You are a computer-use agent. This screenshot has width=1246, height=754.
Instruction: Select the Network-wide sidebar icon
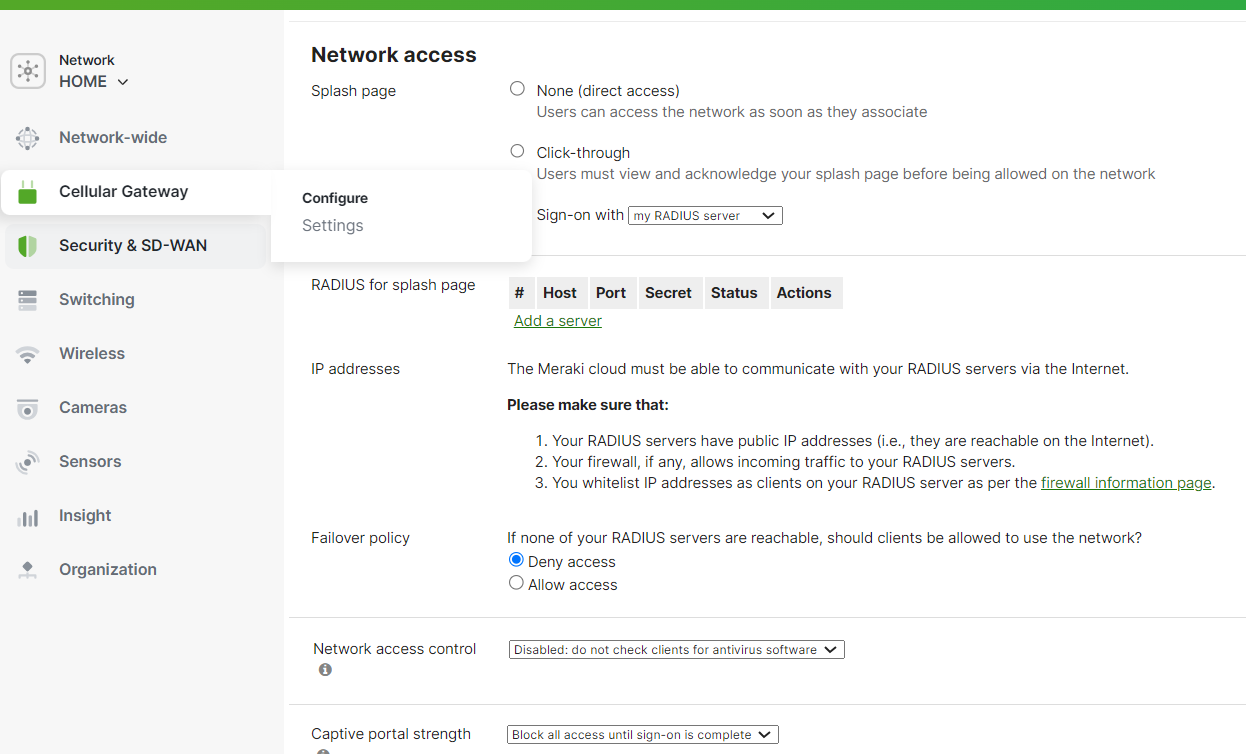tap(27, 137)
